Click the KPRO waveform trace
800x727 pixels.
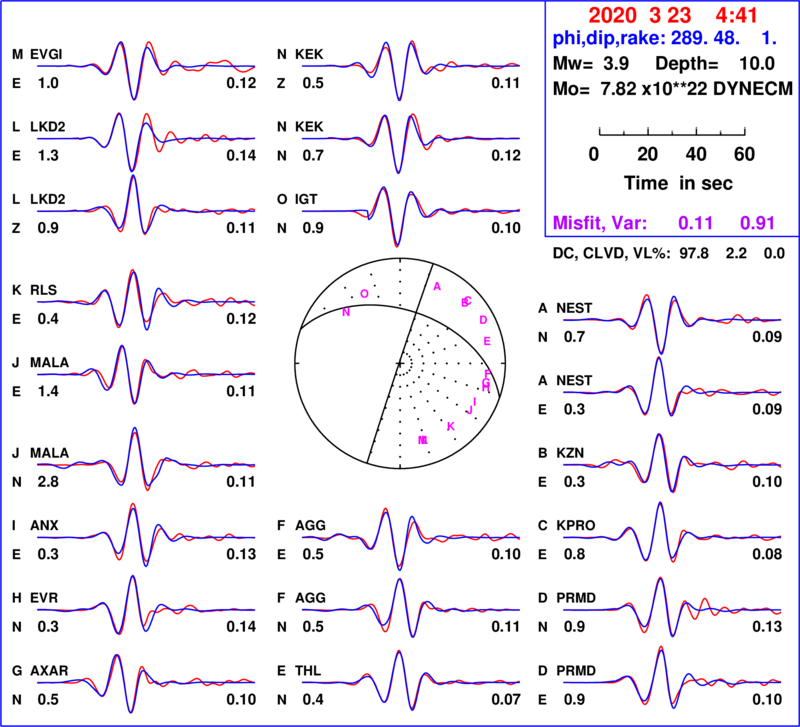tap(672, 532)
